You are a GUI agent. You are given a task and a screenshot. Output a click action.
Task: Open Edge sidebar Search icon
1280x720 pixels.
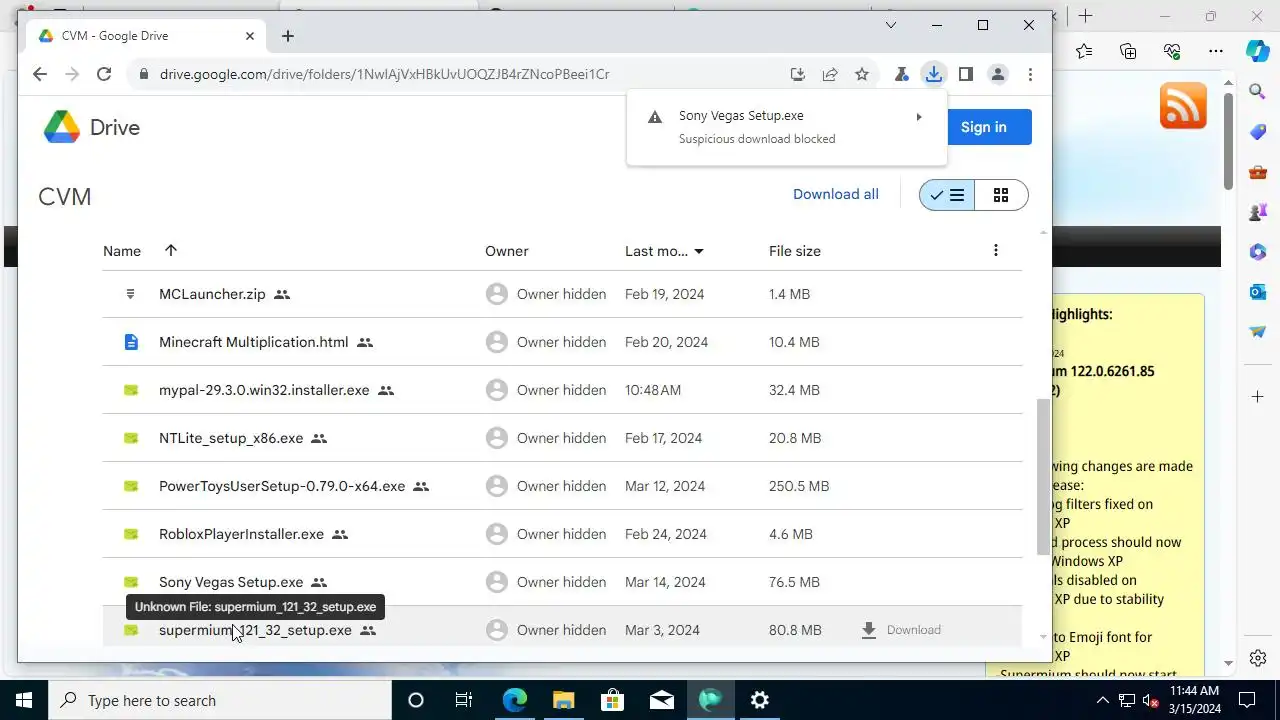[x=1258, y=92]
